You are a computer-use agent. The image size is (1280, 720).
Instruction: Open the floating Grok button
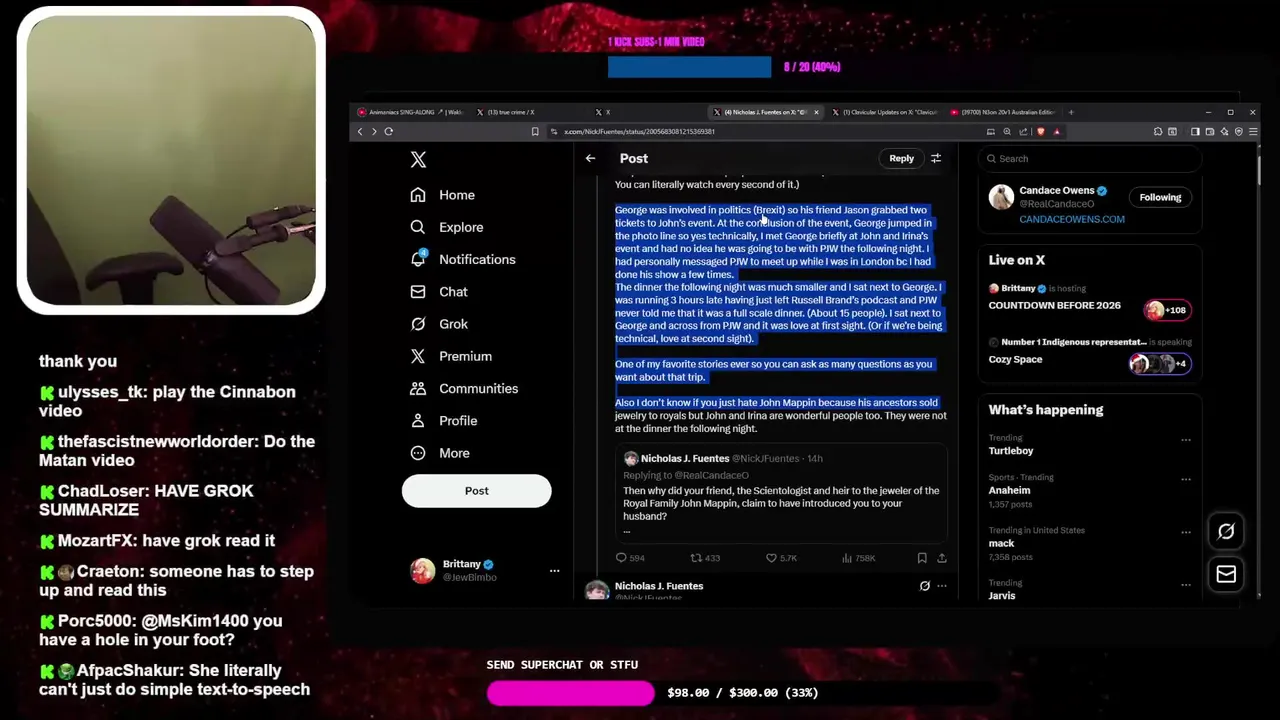tap(1226, 532)
